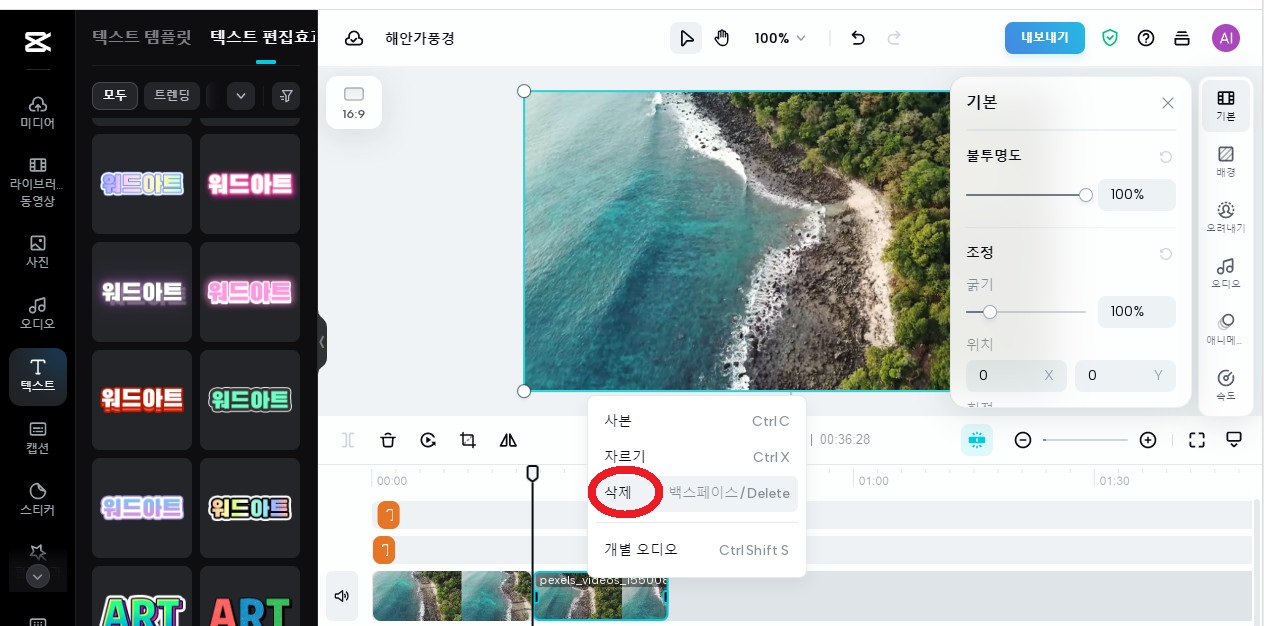Reset the 불투명도 opacity value

point(1166,157)
